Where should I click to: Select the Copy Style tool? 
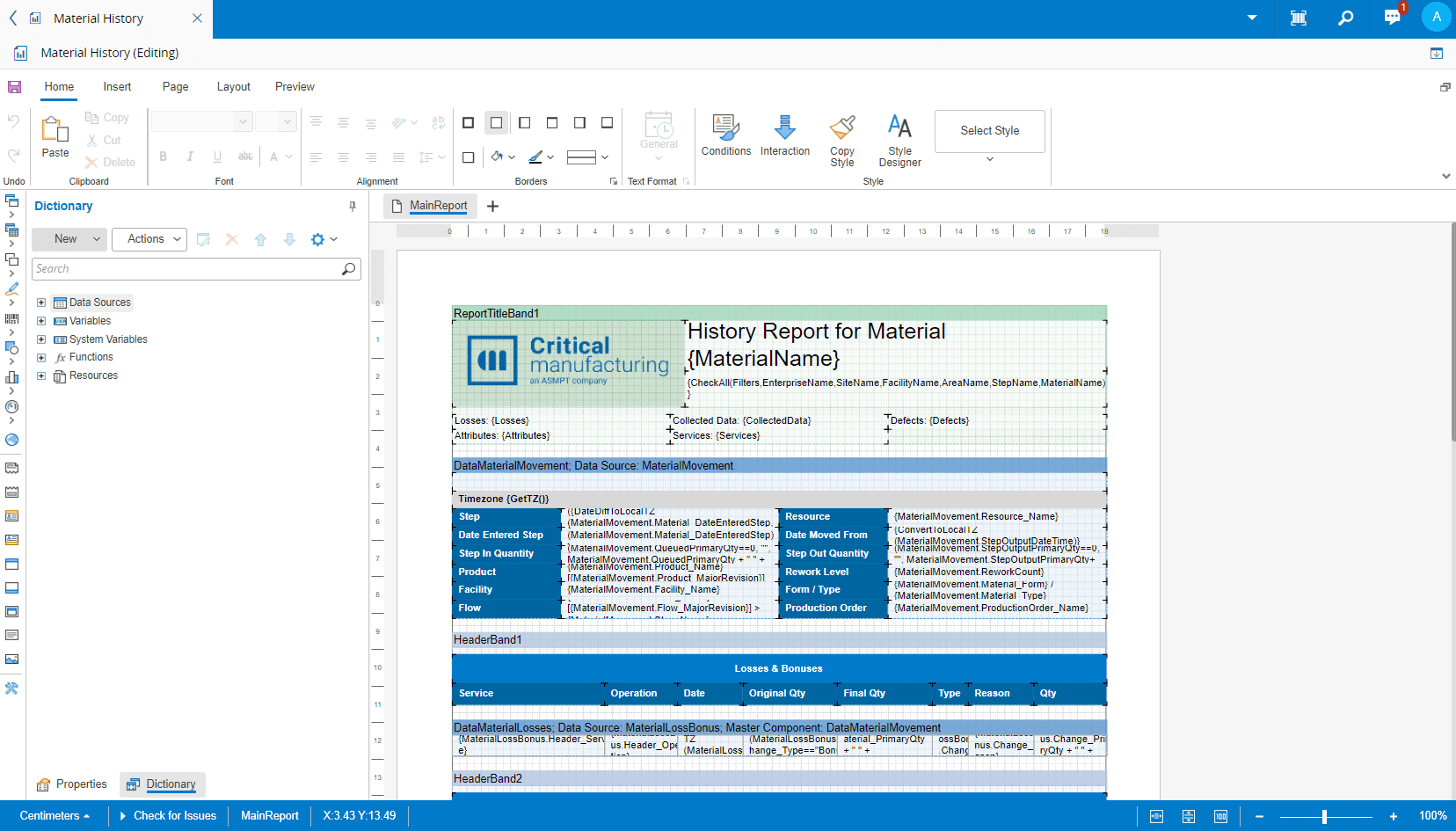841,139
